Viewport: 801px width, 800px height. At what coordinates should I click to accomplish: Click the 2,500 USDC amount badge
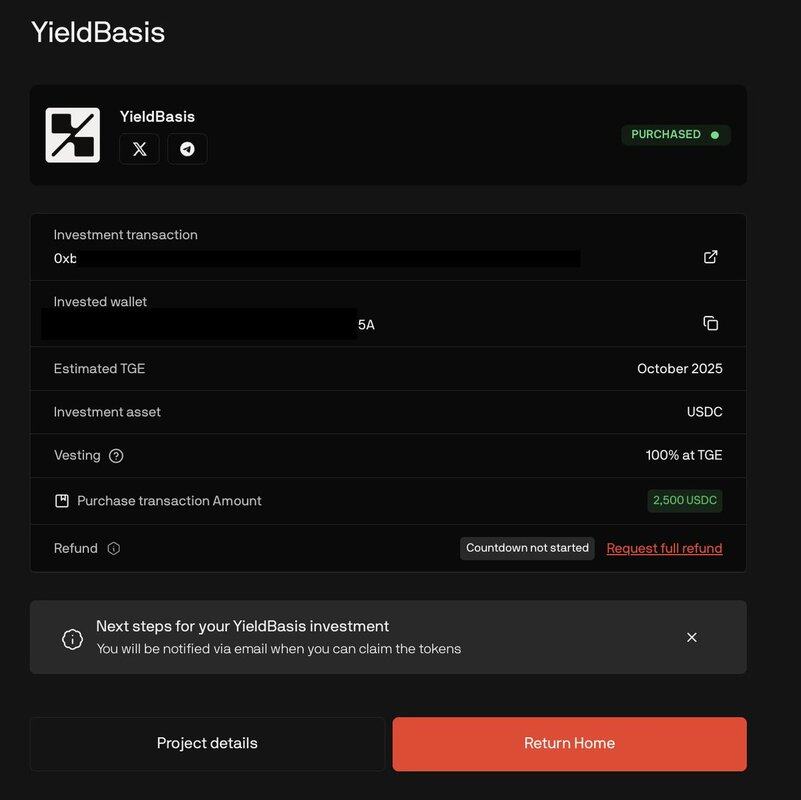tap(685, 500)
